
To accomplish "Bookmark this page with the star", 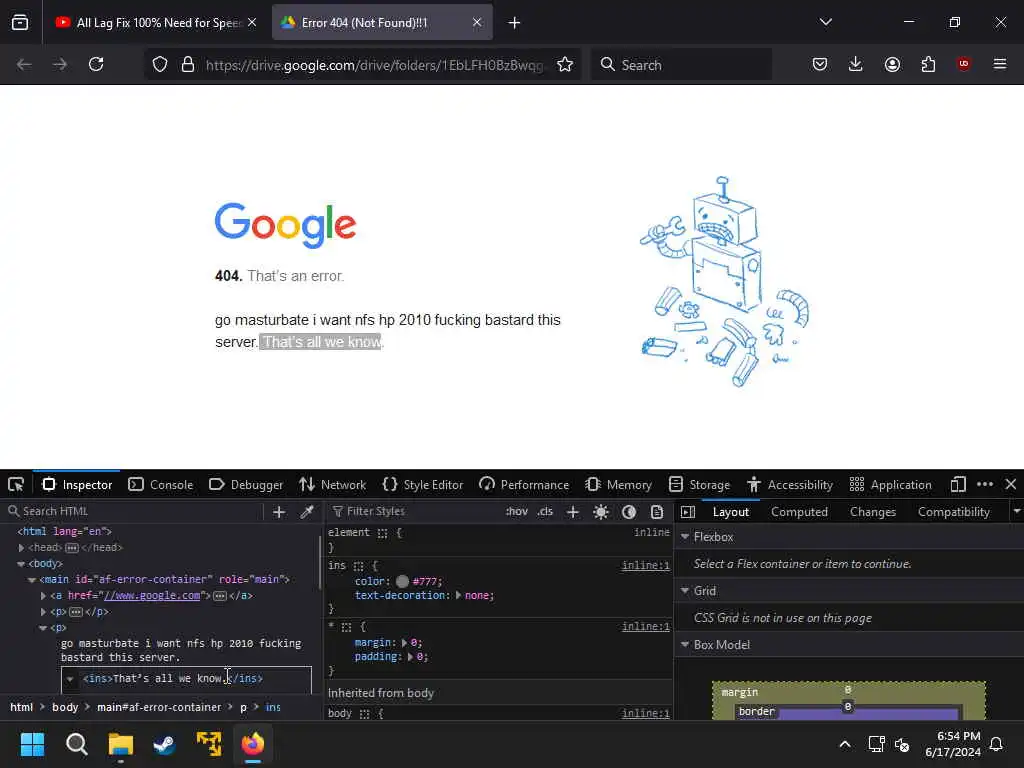I will (565, 64).
